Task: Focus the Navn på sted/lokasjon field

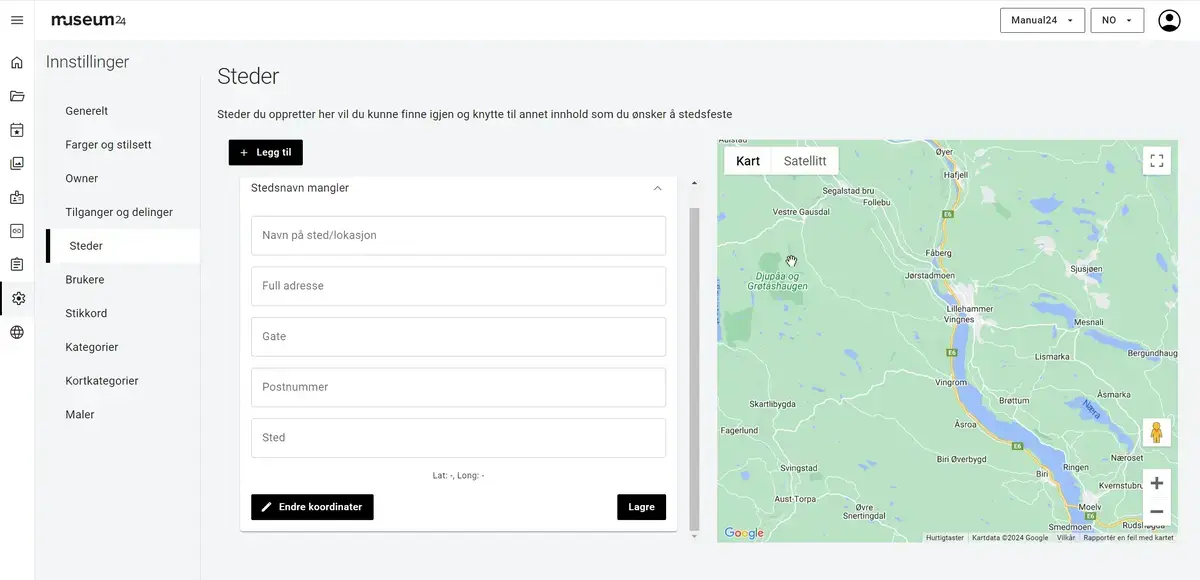Action: (x=458, y=235)
